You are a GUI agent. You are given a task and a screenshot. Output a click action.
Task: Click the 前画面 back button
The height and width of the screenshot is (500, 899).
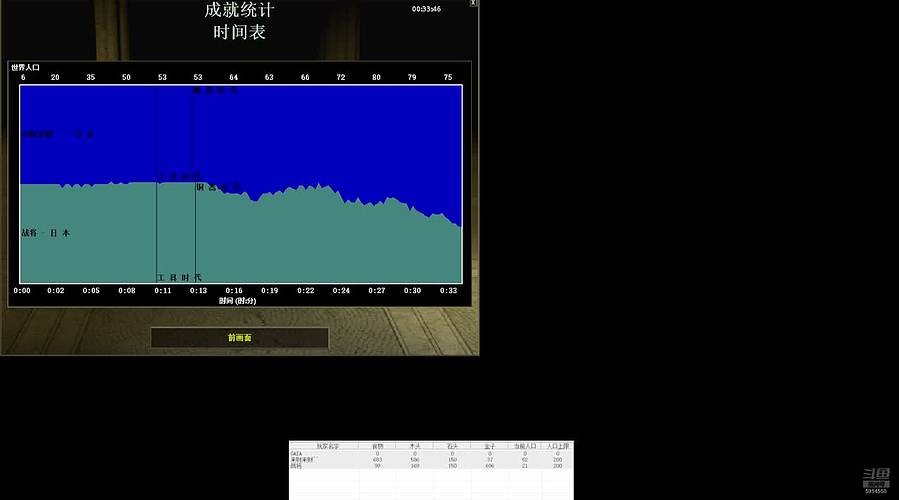(240, 338)
